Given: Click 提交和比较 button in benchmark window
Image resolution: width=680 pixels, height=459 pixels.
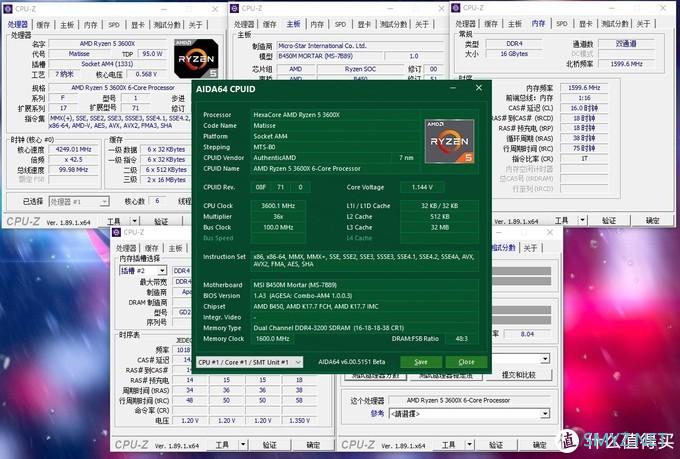Looking at the screenshot, I should coord(519,375).
